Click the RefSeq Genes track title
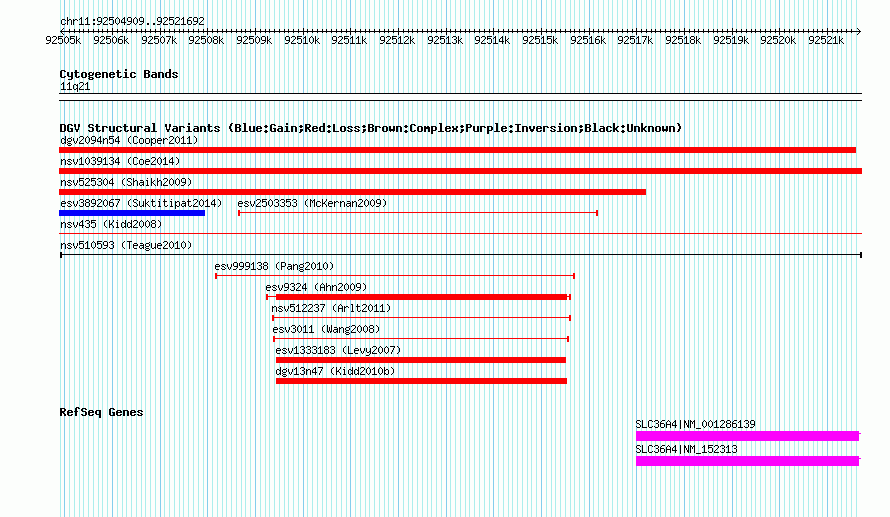The image size is (890, 517). point(101,412)
